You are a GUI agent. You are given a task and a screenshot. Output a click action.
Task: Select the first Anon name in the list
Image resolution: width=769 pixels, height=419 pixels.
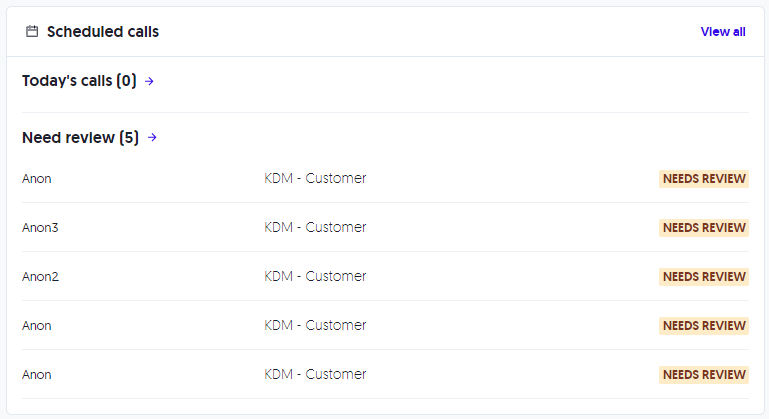click(x=37, y=179)
